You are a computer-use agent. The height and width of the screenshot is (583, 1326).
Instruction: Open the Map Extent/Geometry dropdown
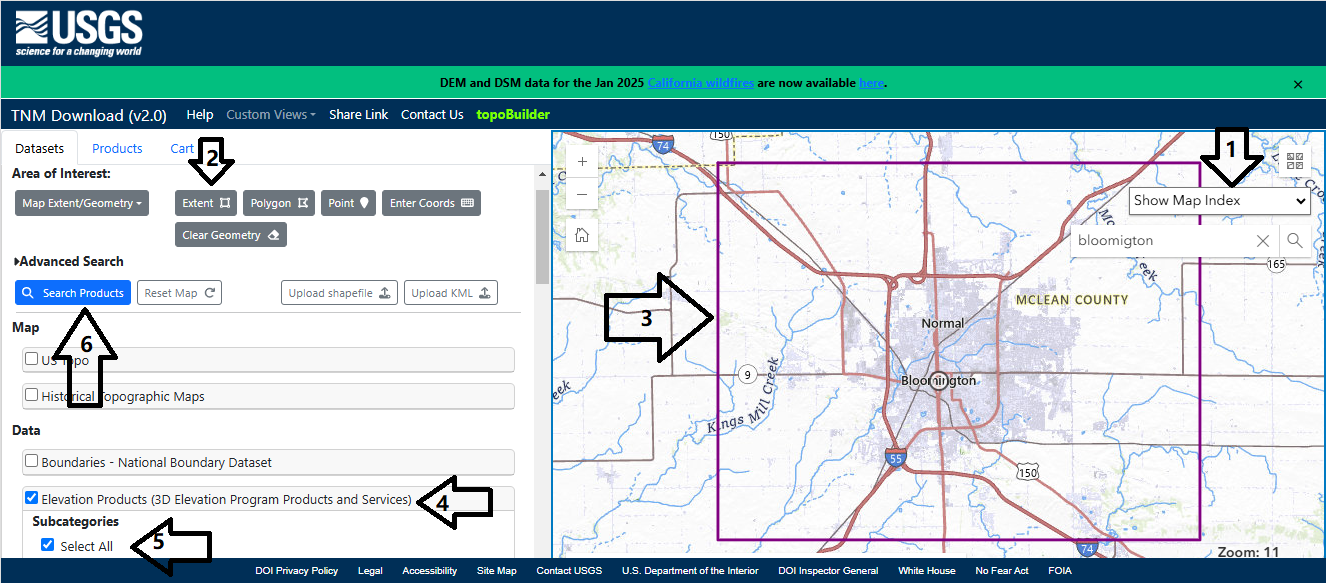(x=82, y=203)
